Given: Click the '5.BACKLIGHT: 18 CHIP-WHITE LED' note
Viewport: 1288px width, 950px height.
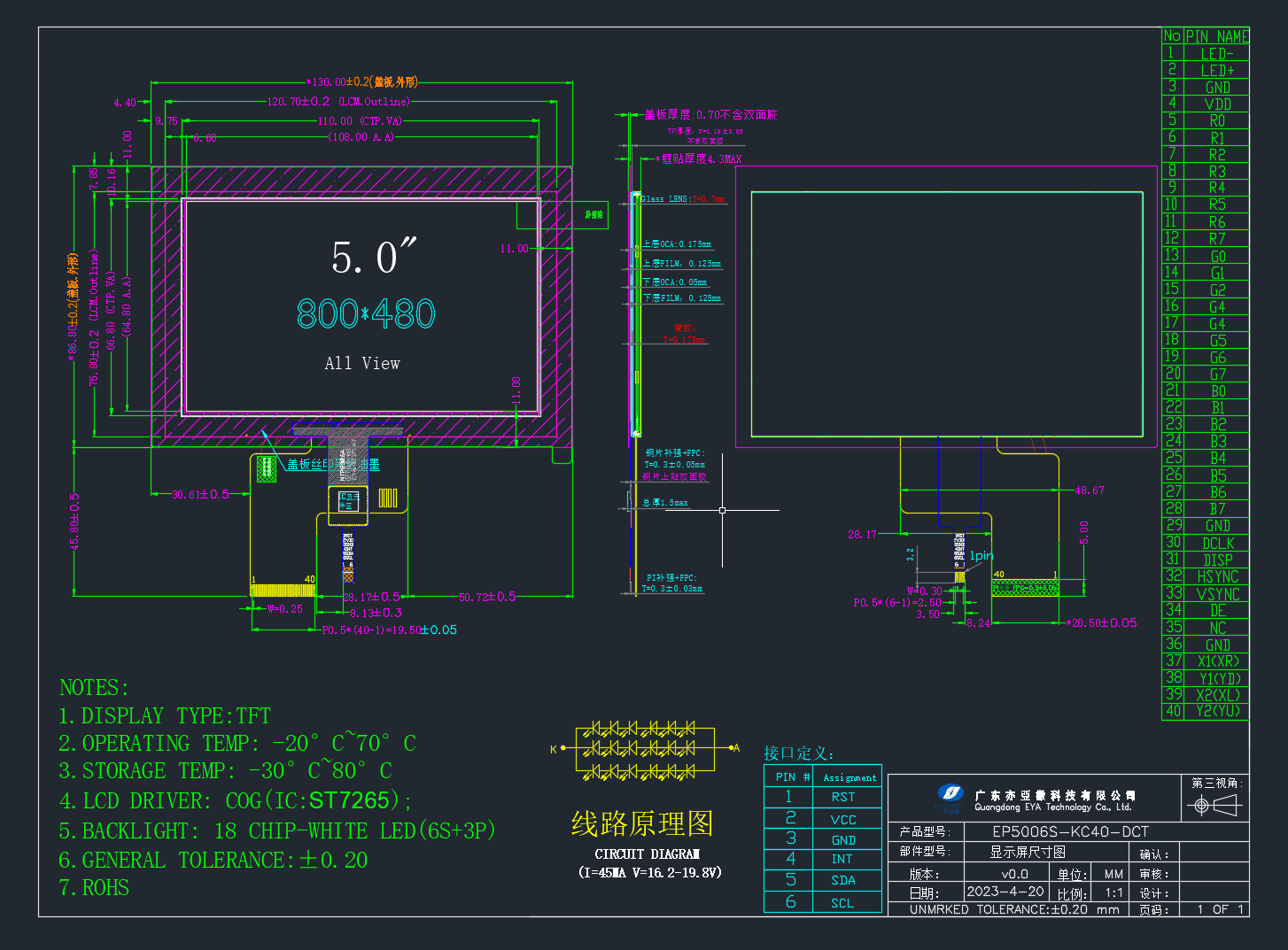Looking at the screenshot, I should click(x=277, y=831).
